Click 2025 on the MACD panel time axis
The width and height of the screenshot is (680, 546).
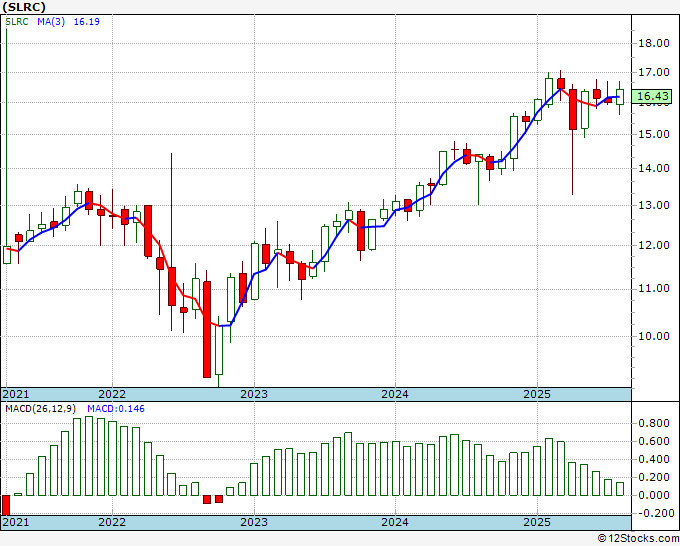click(537, 522)
